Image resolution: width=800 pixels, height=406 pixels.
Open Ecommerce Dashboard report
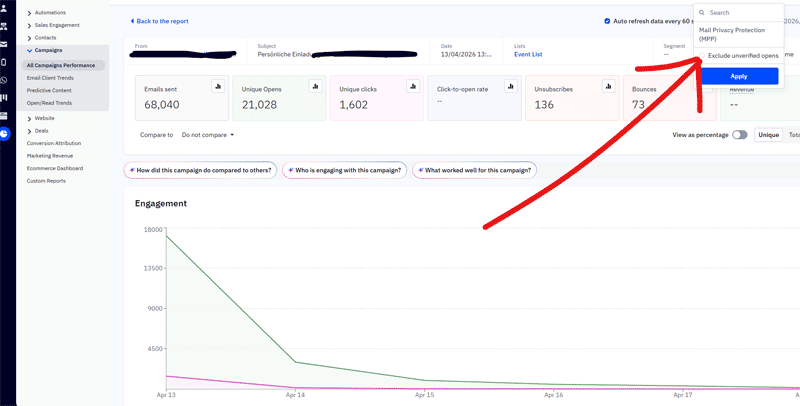coord(55,168)
